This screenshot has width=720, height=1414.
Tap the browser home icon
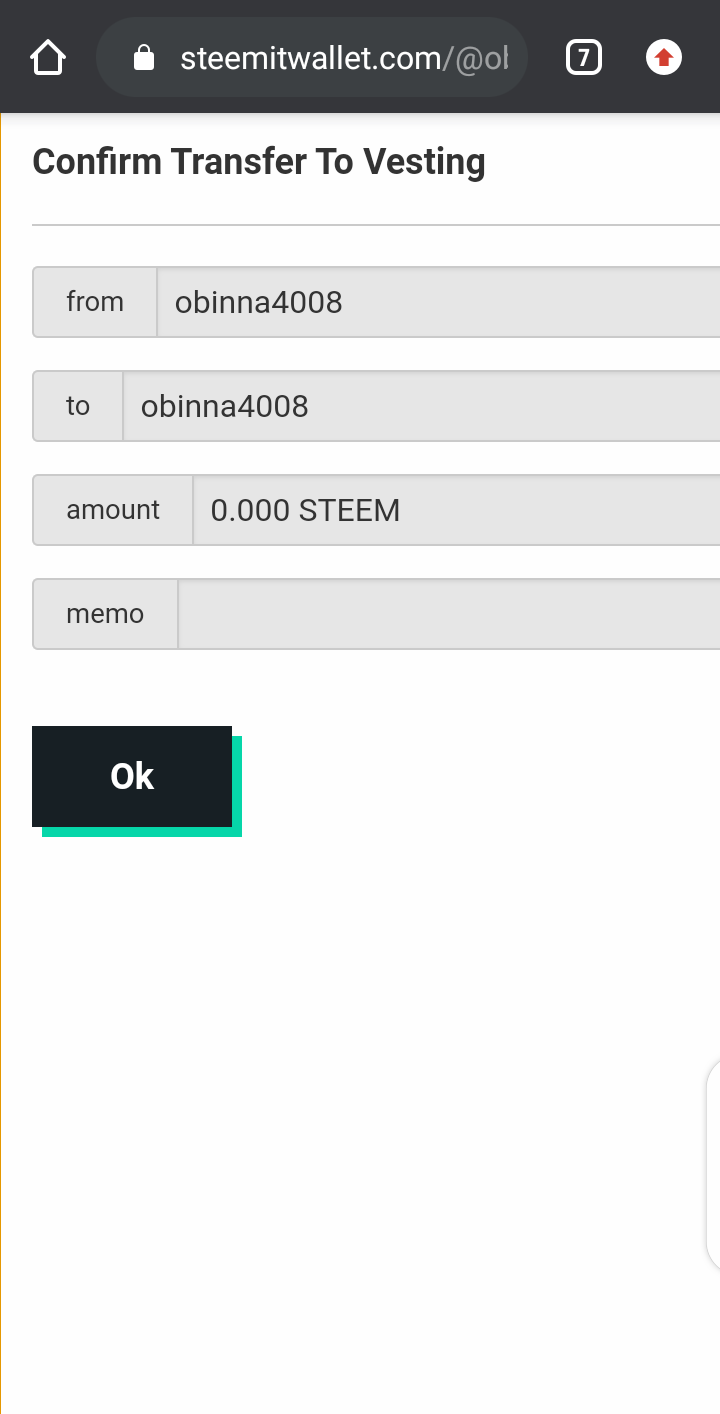(48, 58)
